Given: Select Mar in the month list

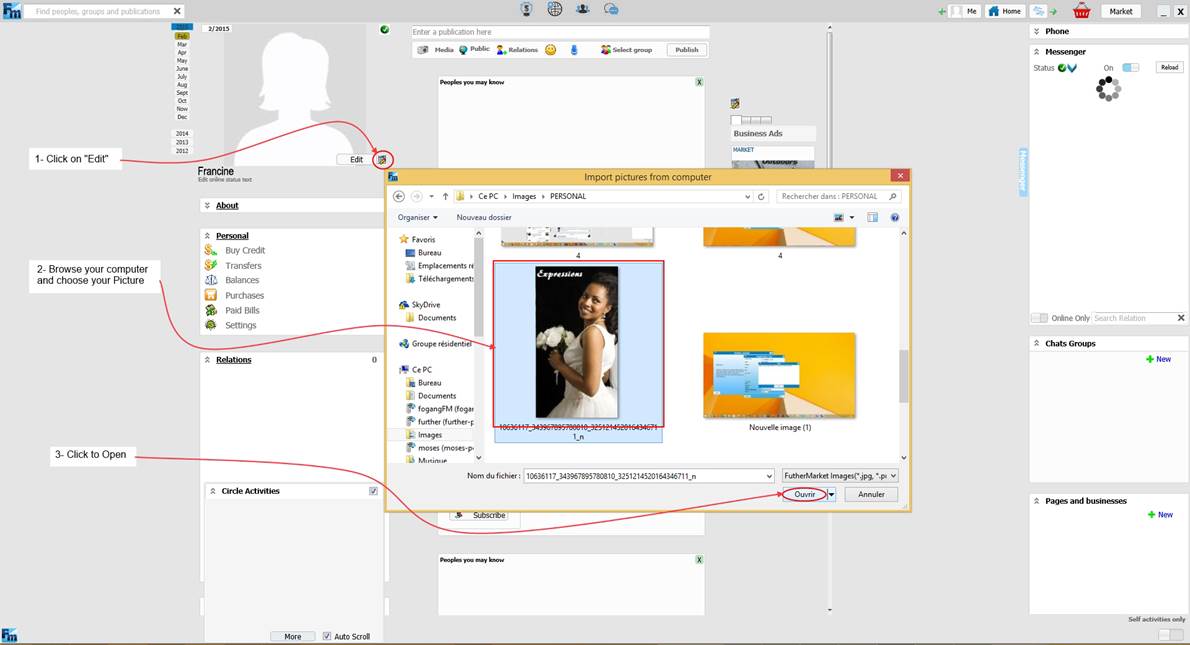Looking at the screenshot, I should coord(182,44).
